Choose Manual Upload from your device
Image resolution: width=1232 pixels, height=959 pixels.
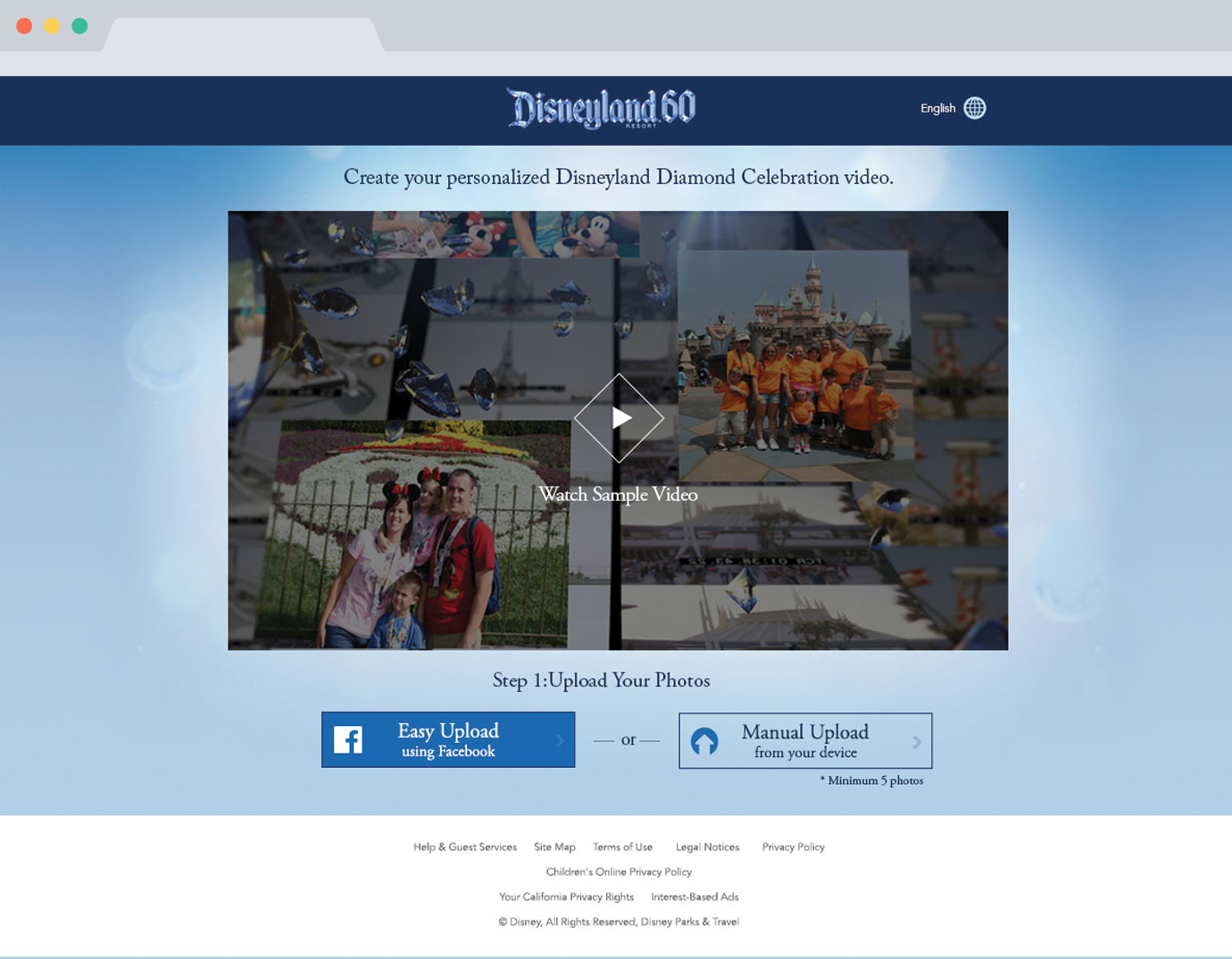805,740
